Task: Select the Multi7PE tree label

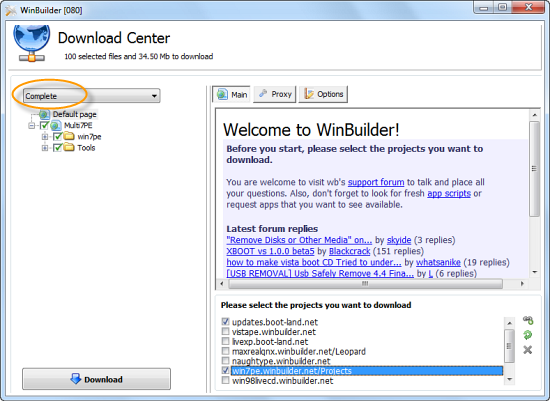Action: (78, 126)
